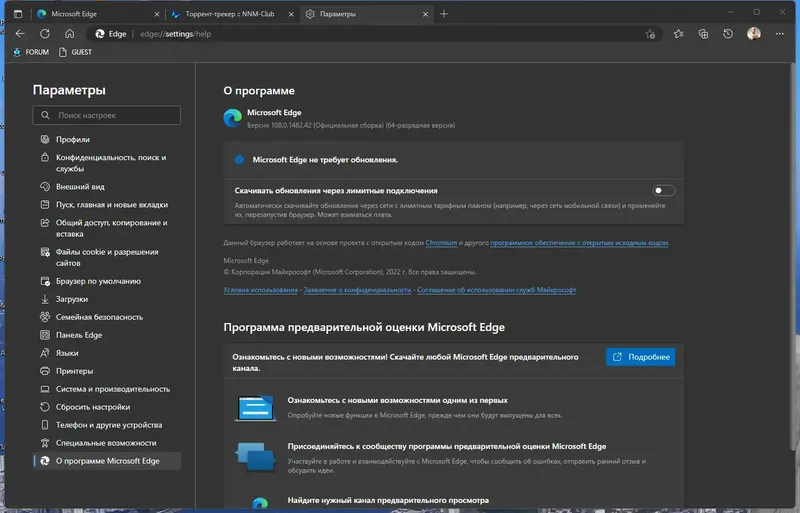This screenshot has width=800, height=513.
Task: Open Семейная безопасность section
Action: (107, 317)
